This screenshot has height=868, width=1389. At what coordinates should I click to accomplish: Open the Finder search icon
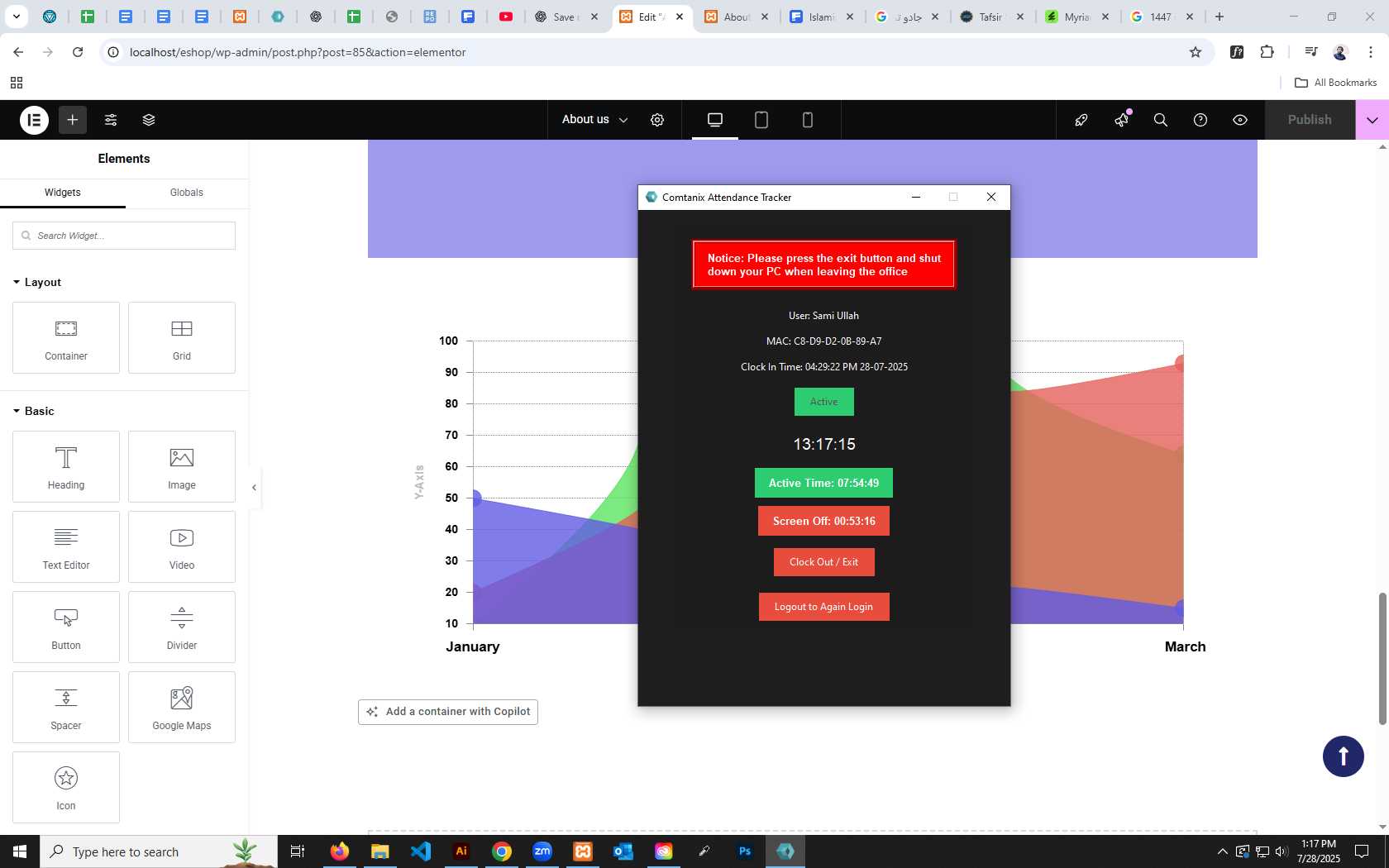[x=1161, y=120]
